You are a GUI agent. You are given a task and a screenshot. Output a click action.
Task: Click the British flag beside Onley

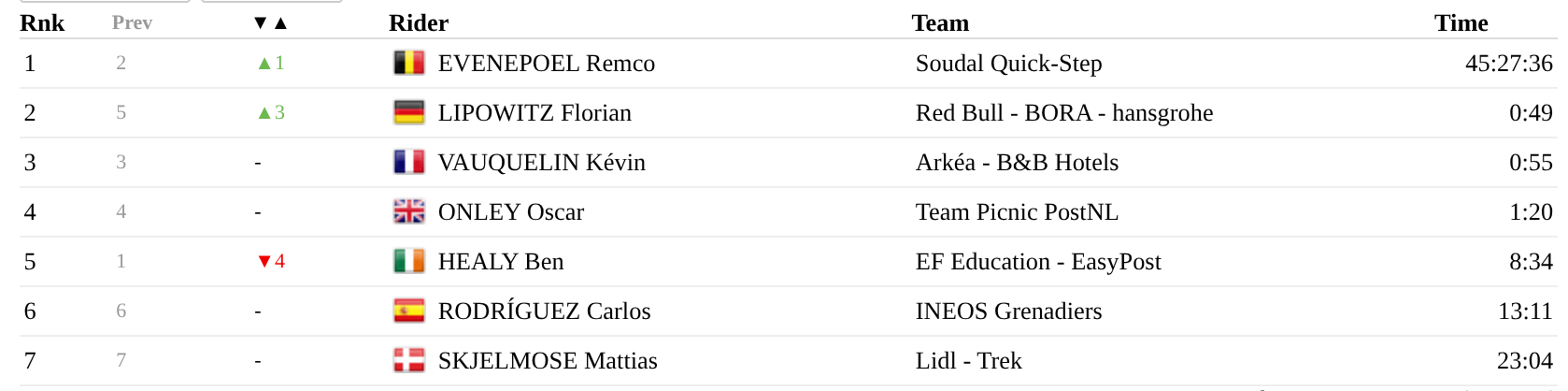(408, 211)
